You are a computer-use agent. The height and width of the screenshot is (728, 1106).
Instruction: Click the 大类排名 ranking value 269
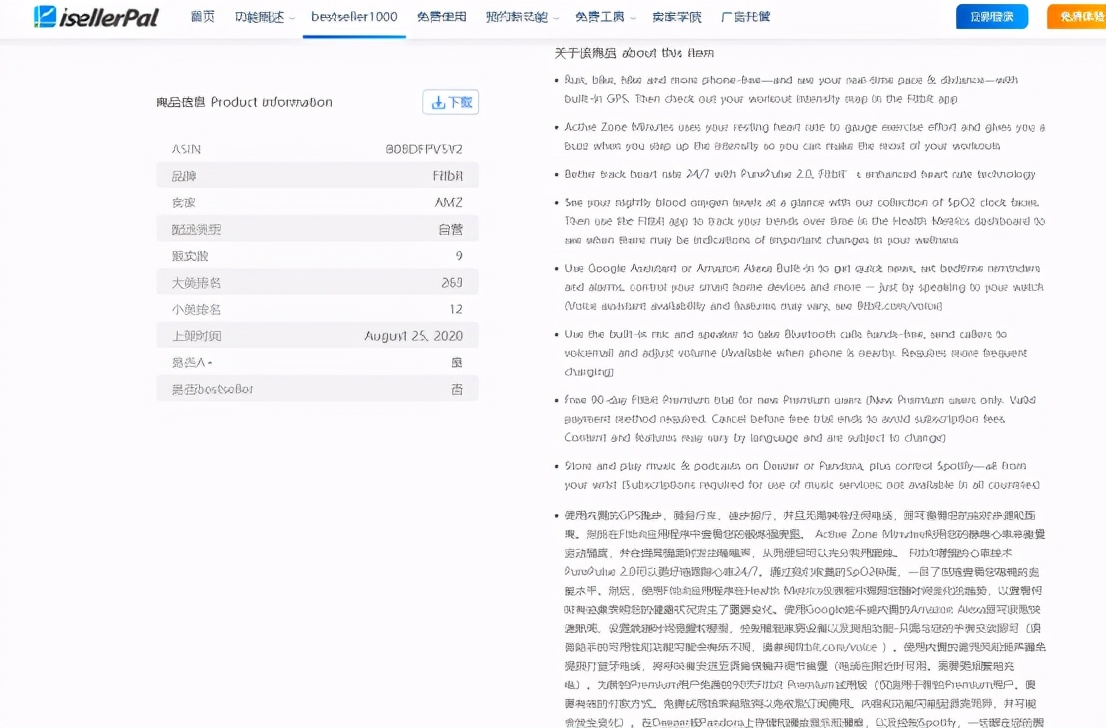452,281
